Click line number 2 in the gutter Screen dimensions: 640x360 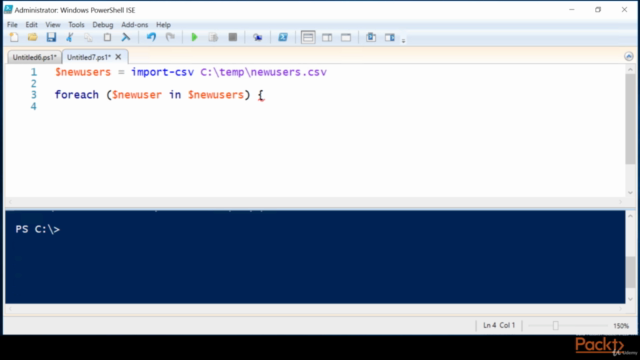33,84
